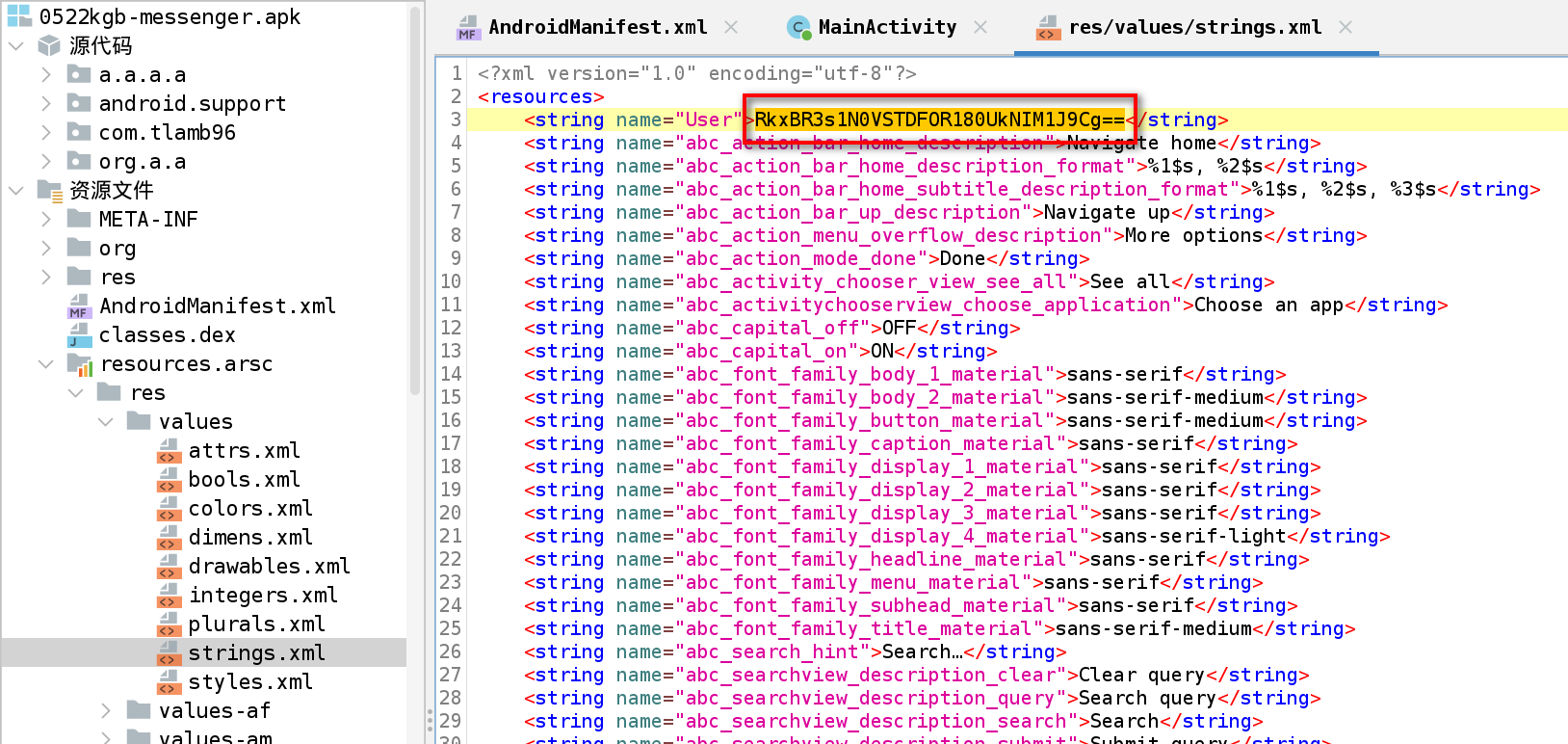Click the attrs.xml file icon
This screenshot has height=744, width=1568.
click(x=170, y=450)
